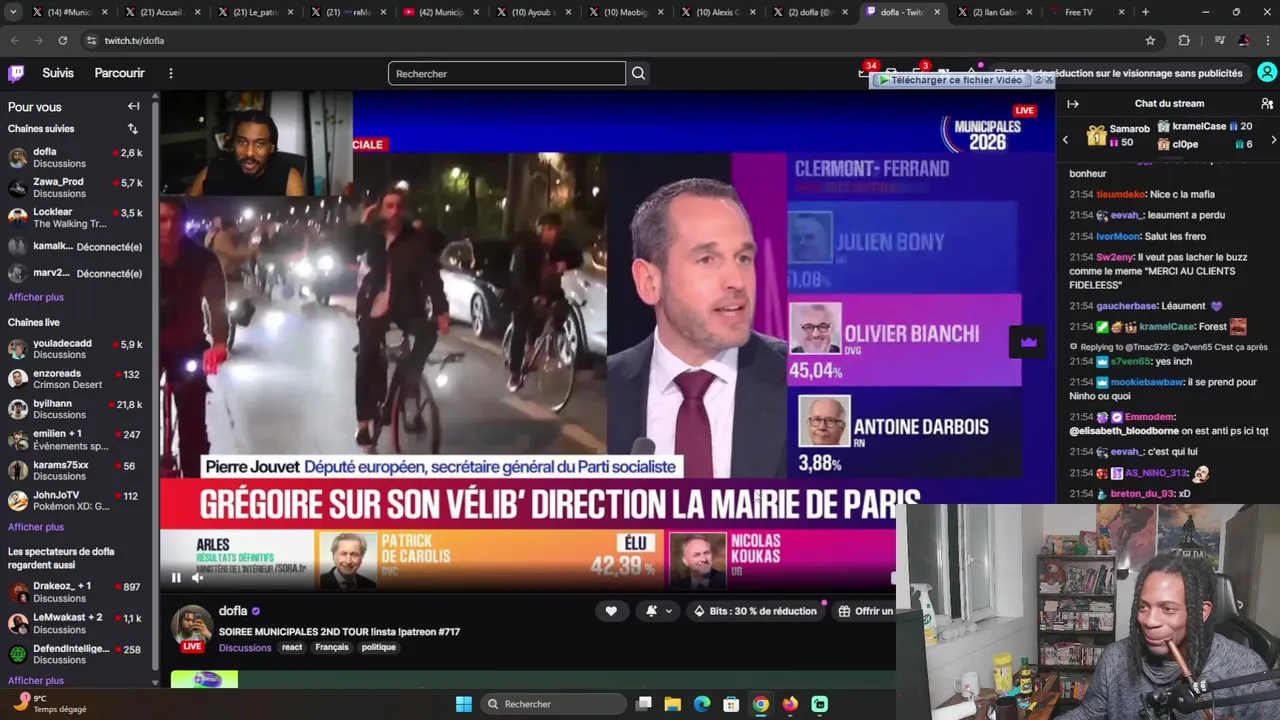
Task: Reload the page
Action: (x=62, y=40)
